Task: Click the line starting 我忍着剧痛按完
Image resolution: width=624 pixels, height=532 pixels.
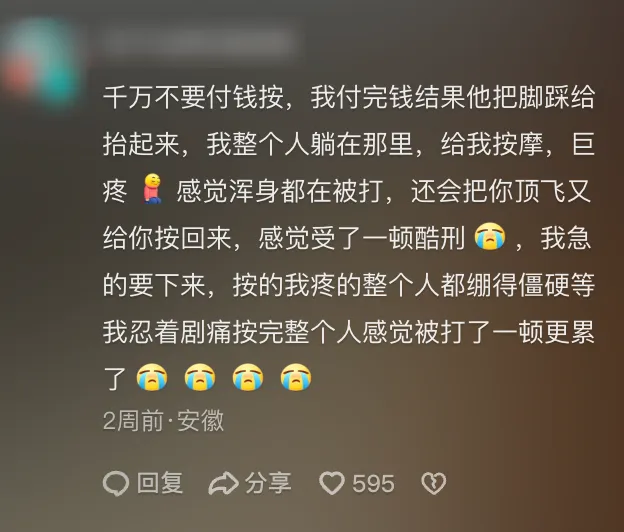Action: click(x=349, y=331)
